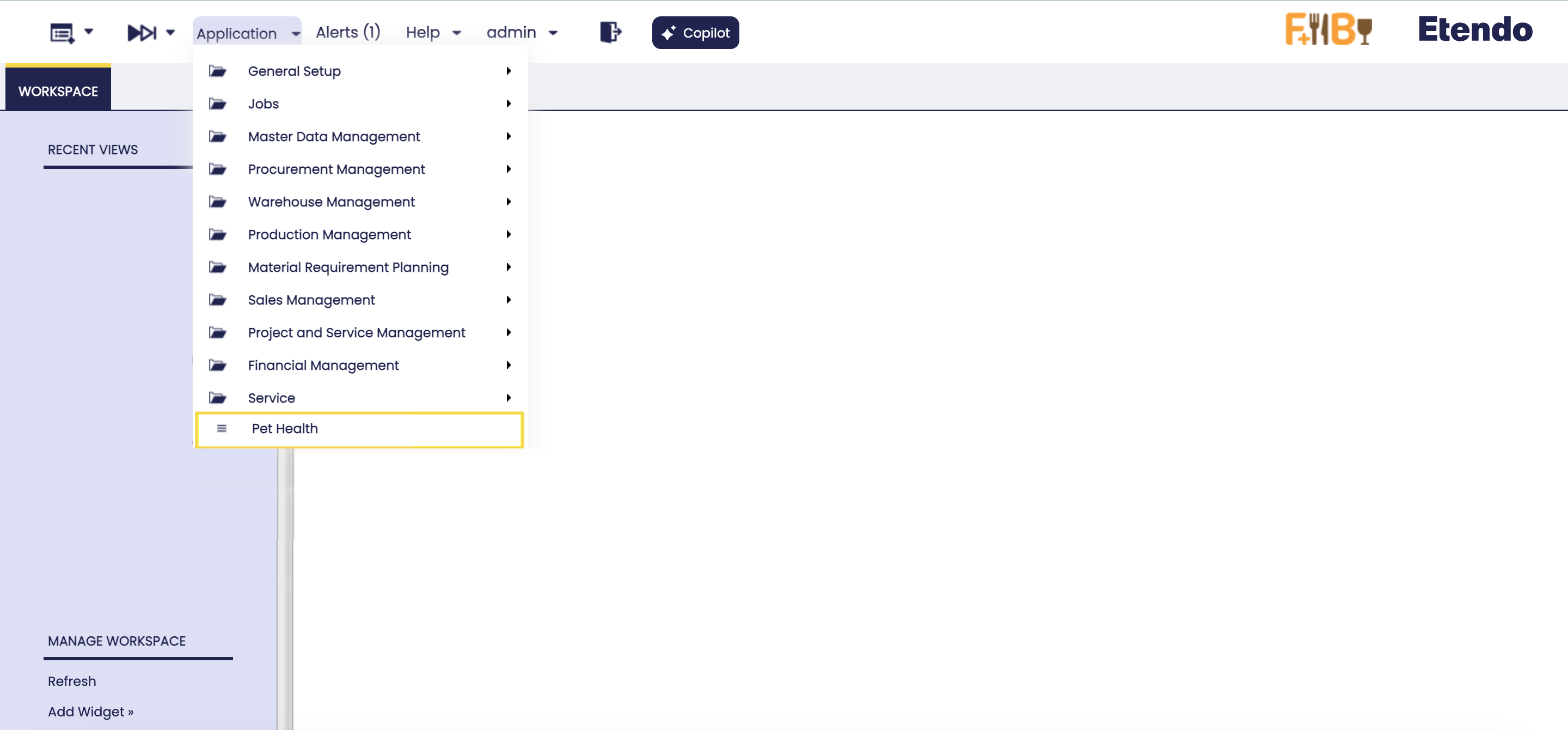Image resolution: width=1568 pixels, height=730 pixels.
Task: Click the vertical splitter bar beside the left panel
Action: coord(285,588)
